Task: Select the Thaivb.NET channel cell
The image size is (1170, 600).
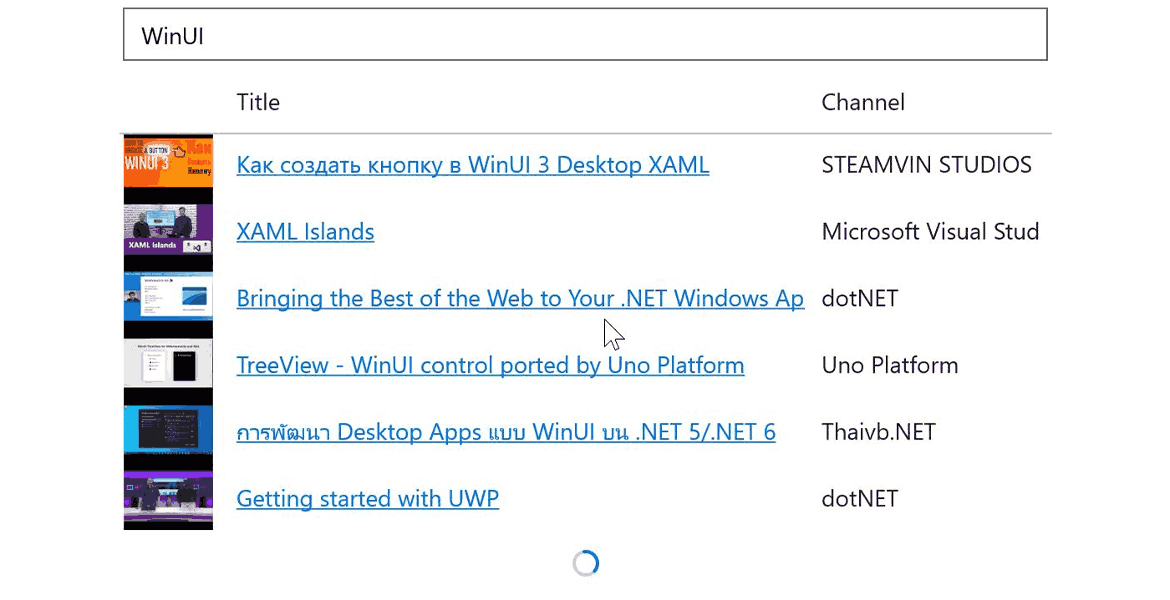Action: [x=878, y=432]
